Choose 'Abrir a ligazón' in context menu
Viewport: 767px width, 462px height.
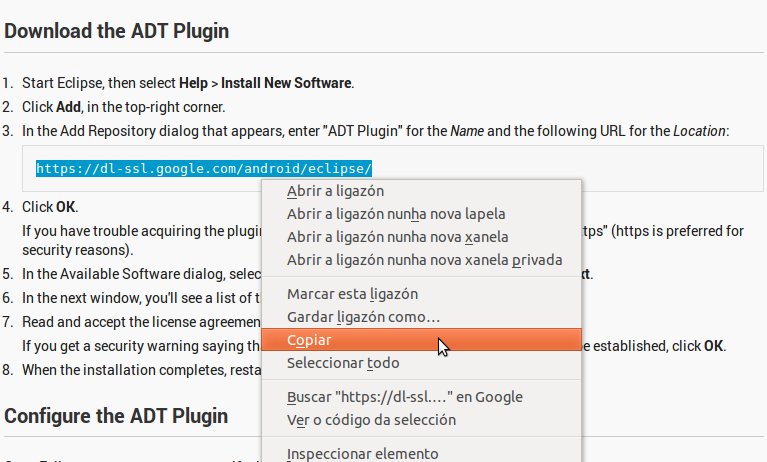422,191
